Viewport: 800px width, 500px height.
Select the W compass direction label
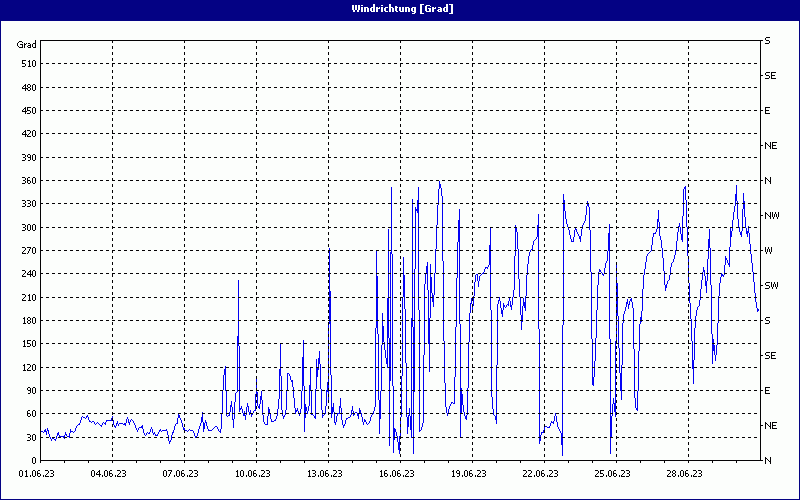pos(768,251)
